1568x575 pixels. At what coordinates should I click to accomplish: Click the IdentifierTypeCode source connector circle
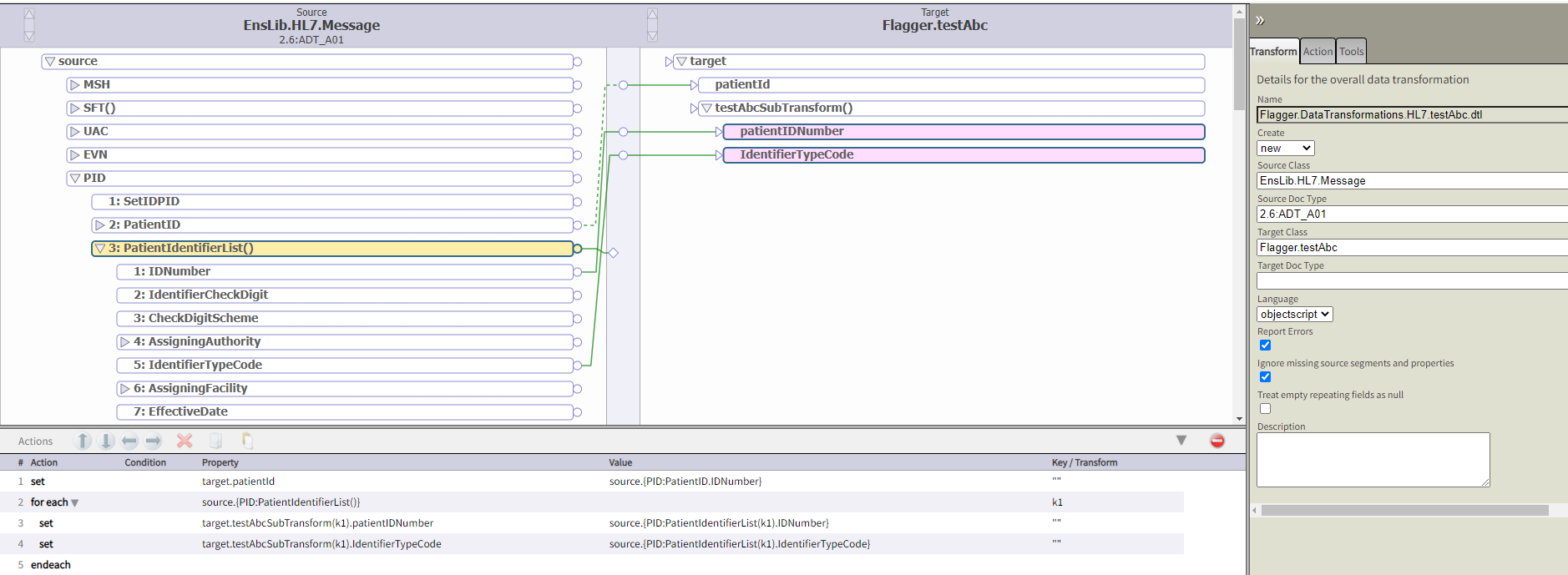coord(577,366)
